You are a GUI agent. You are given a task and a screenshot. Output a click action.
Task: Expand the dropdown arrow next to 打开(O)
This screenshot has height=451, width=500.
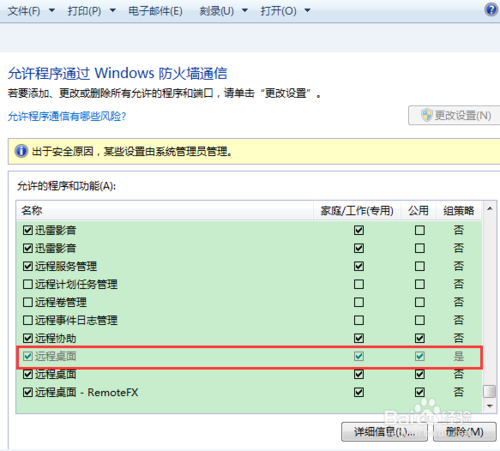pyautogui.click(x=307, y=11)
